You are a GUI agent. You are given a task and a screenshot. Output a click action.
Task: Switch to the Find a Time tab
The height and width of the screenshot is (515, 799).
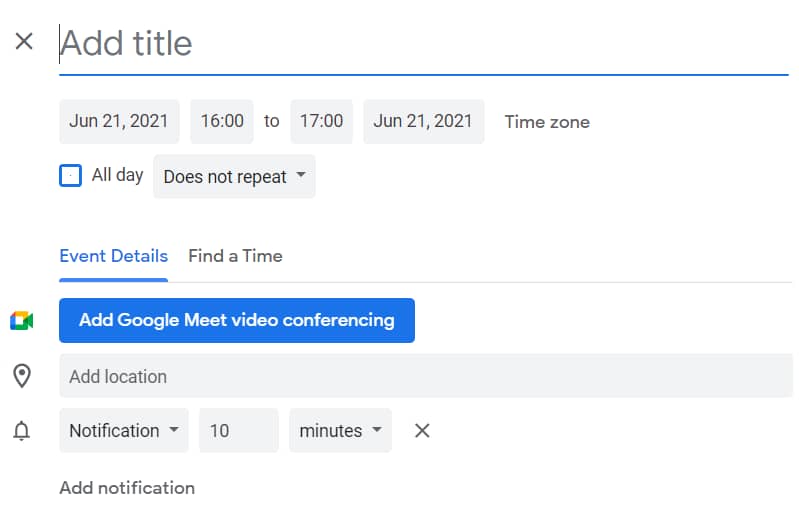(x=235, y=256)
